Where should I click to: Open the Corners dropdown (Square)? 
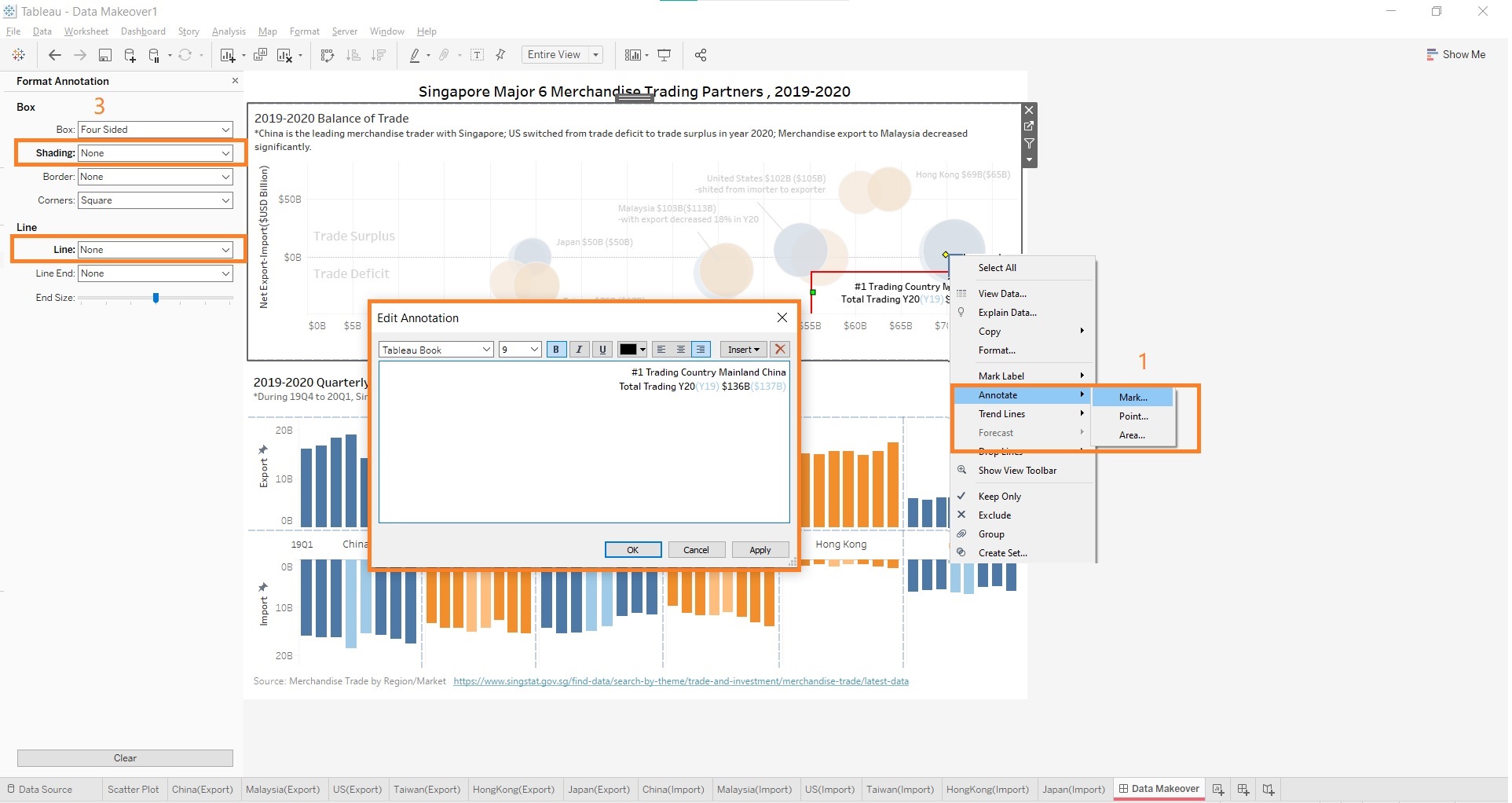click(156, 200)
